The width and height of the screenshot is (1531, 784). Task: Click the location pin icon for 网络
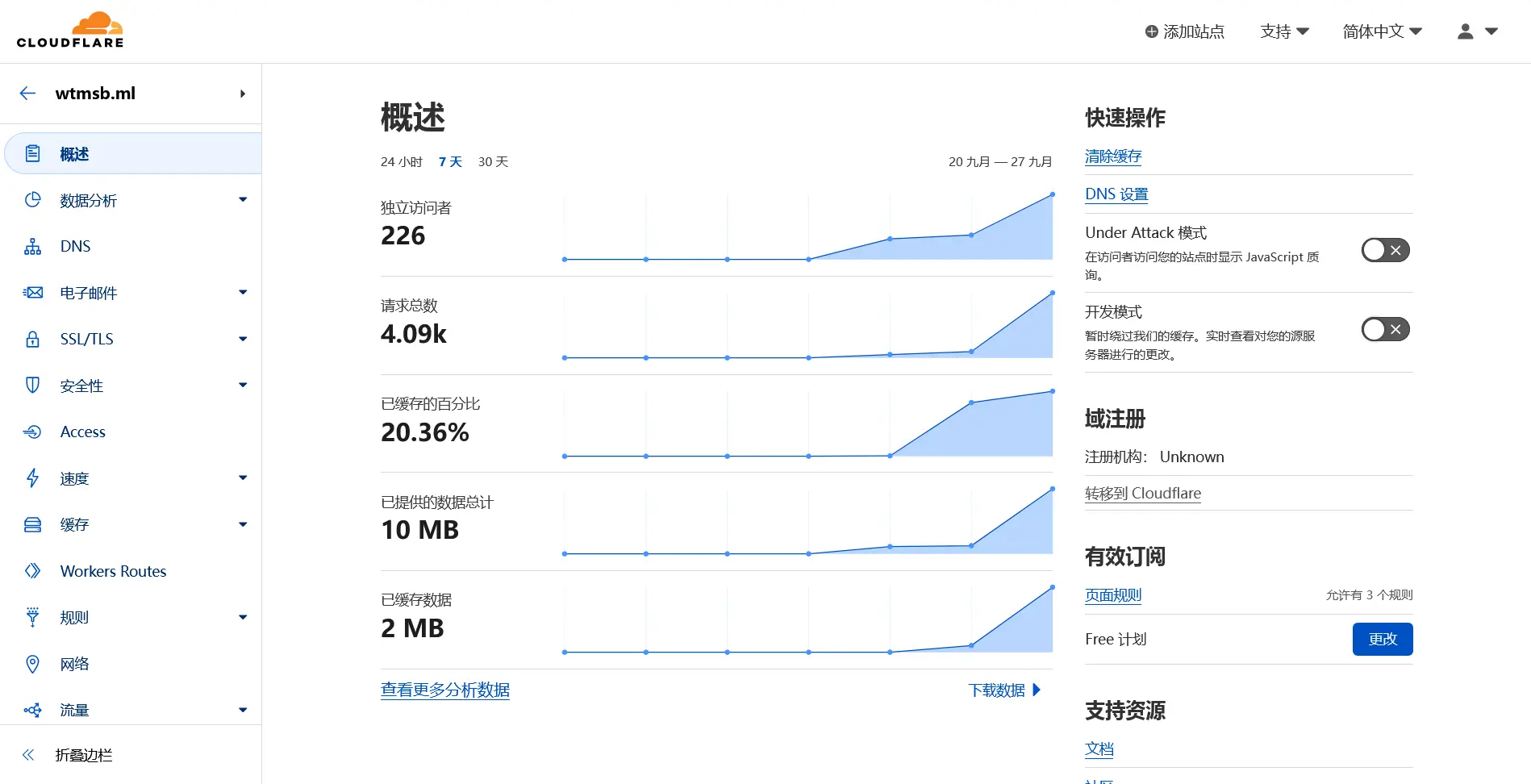click(x=32, y=664)
